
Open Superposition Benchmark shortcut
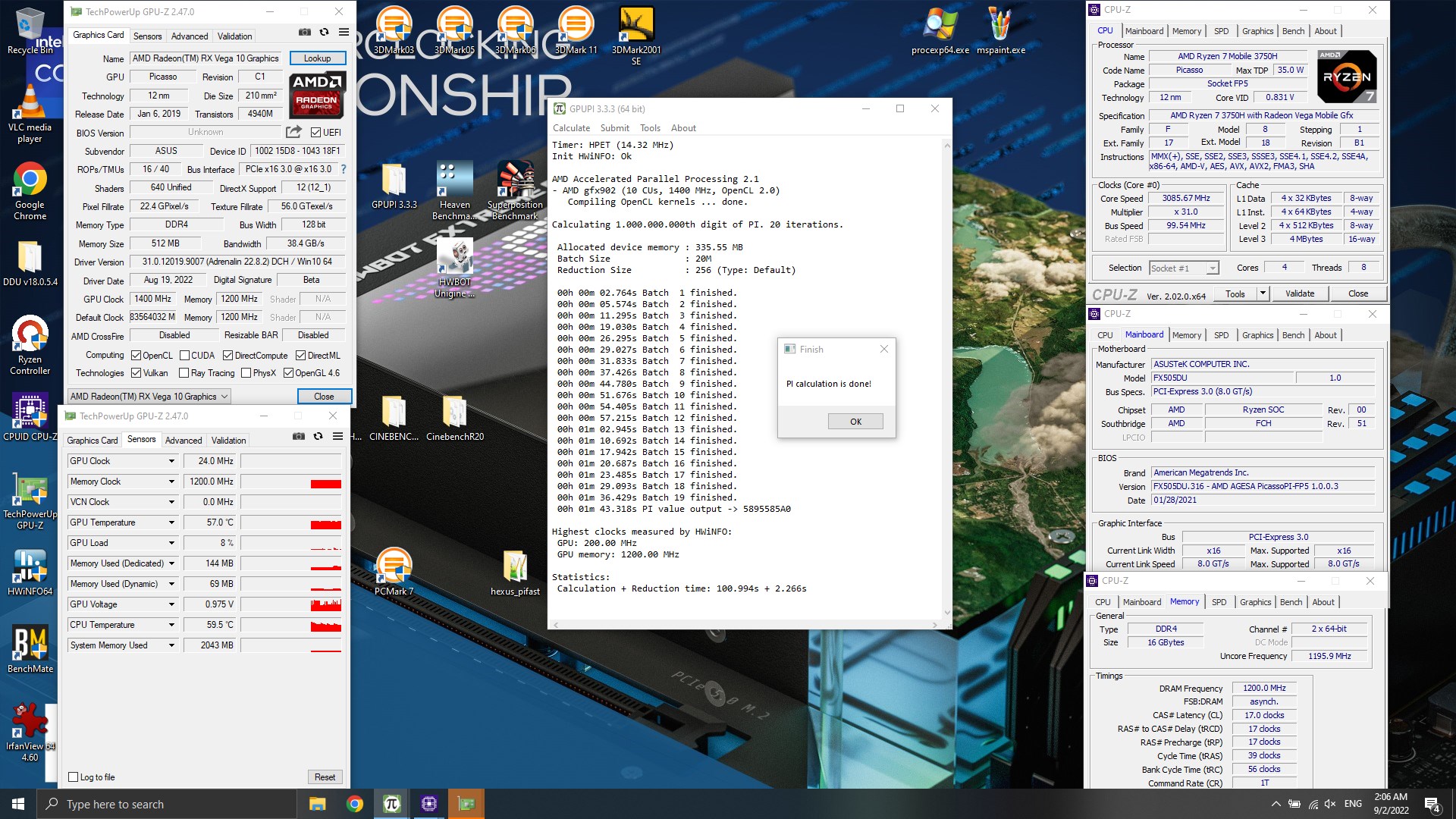click(x=515, y=191)
